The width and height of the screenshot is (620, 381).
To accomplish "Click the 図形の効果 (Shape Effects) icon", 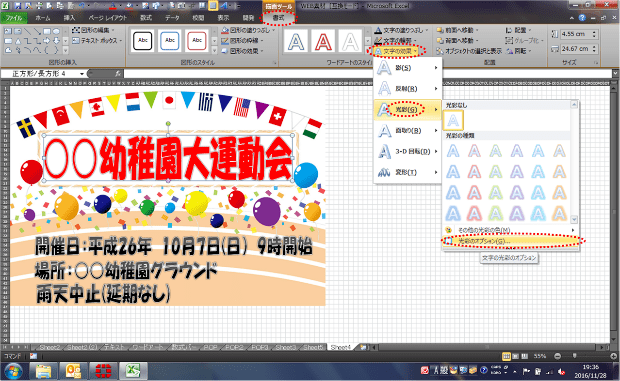I will tap(225, 51).
